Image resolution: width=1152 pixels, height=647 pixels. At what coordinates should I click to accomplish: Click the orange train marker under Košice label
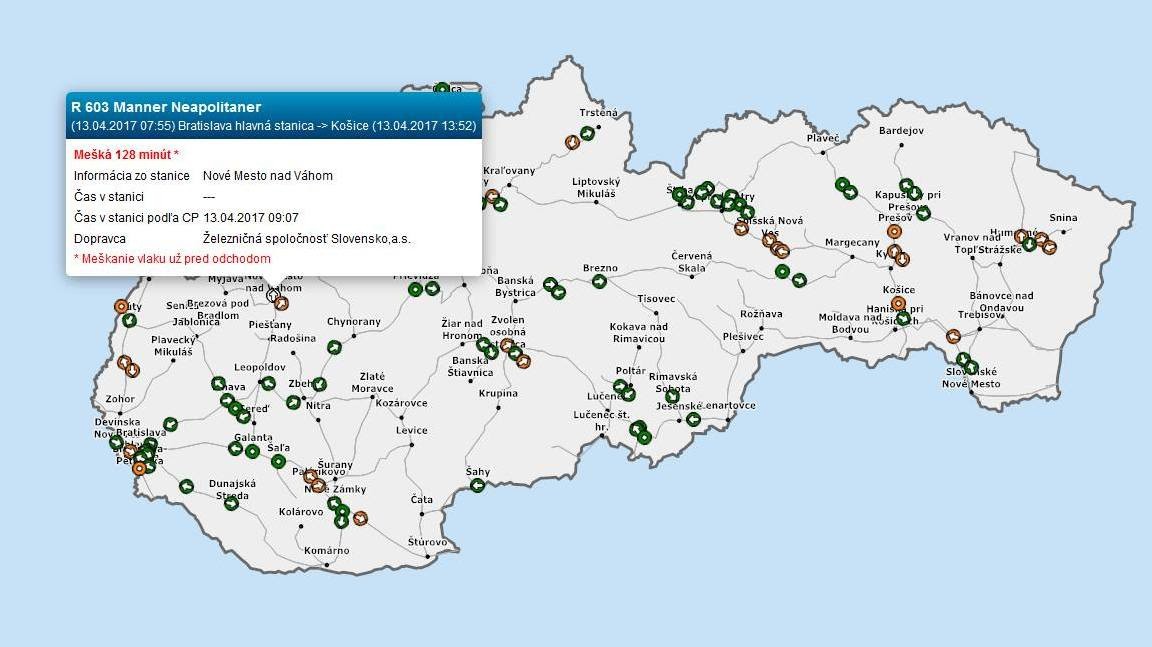[x=898, y=303]
